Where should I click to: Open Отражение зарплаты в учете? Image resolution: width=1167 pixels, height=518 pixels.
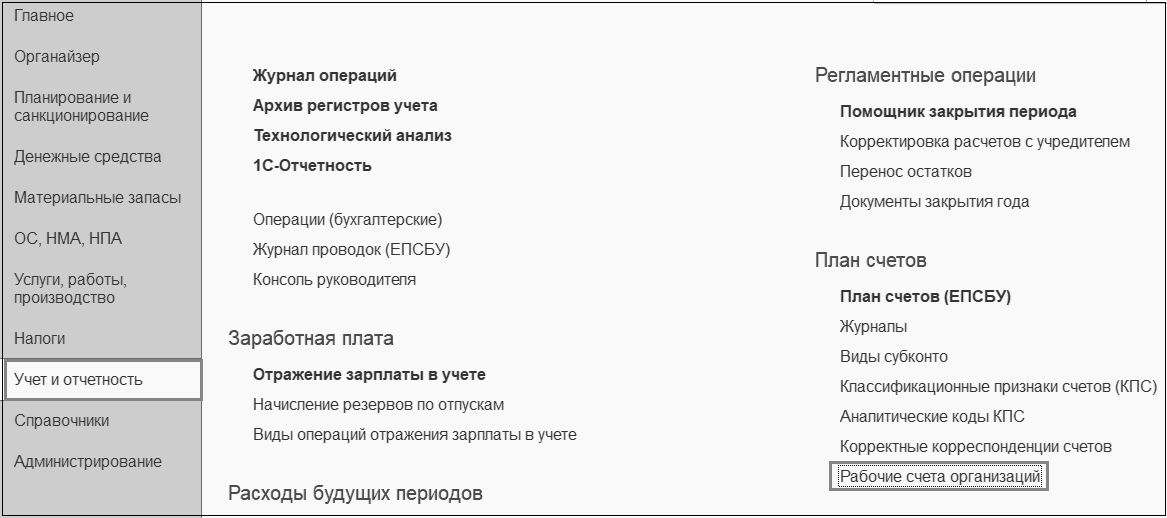tap(369, 375)
